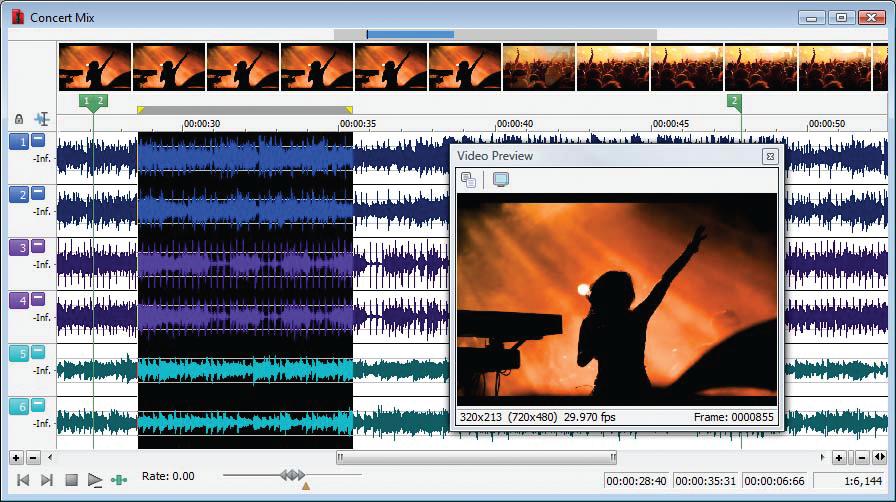This screenshot has height=502, width=896.
Task: Click the blue overview bar at top
Action: pyautogui.click(x=410, y=34)
